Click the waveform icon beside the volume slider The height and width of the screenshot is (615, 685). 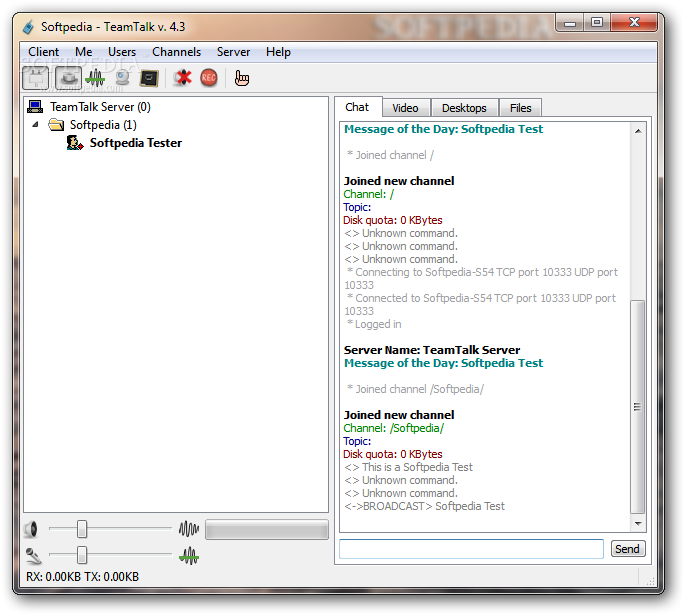point(189,529)
